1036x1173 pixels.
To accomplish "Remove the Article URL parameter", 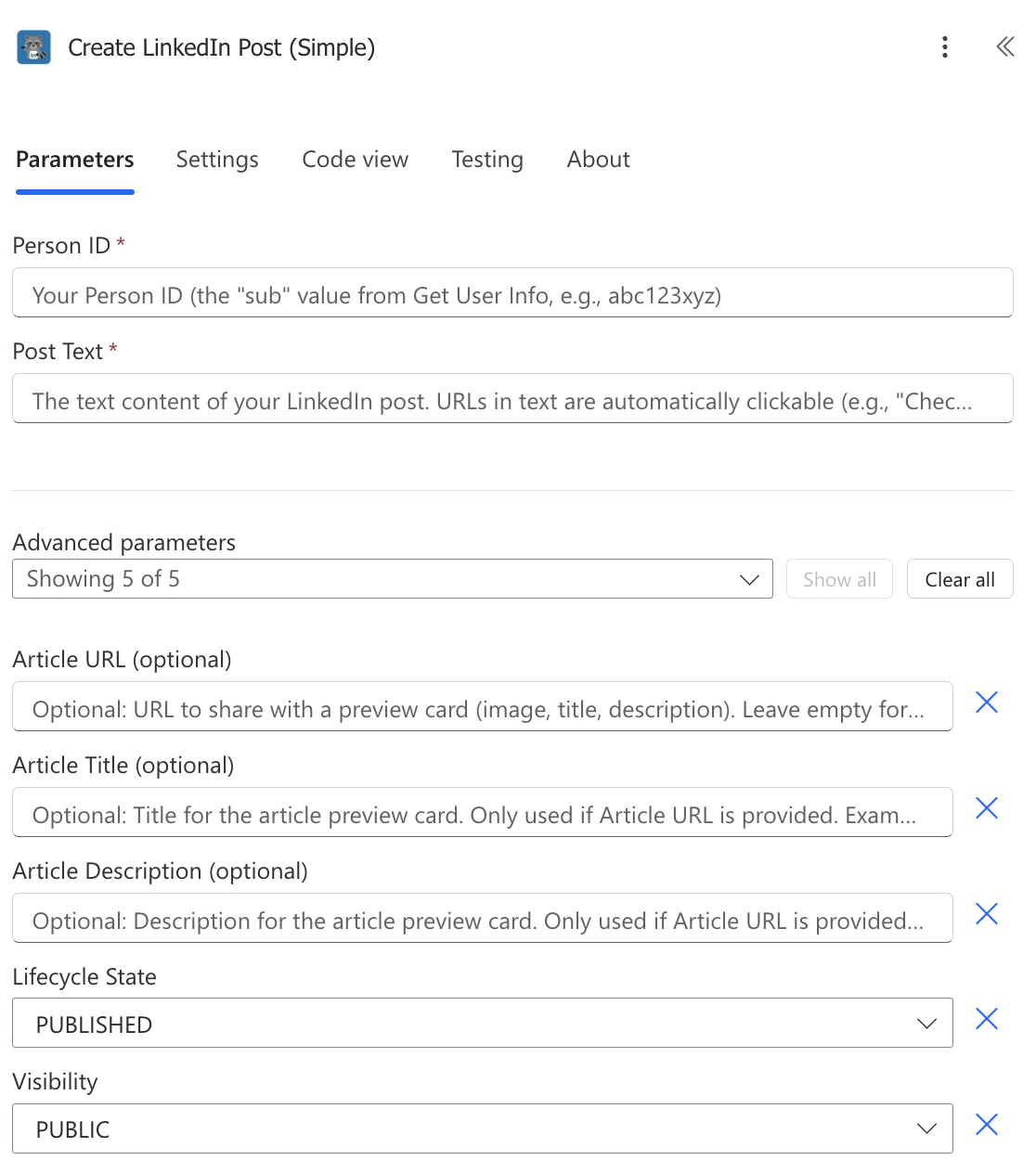I will (987, 703).
